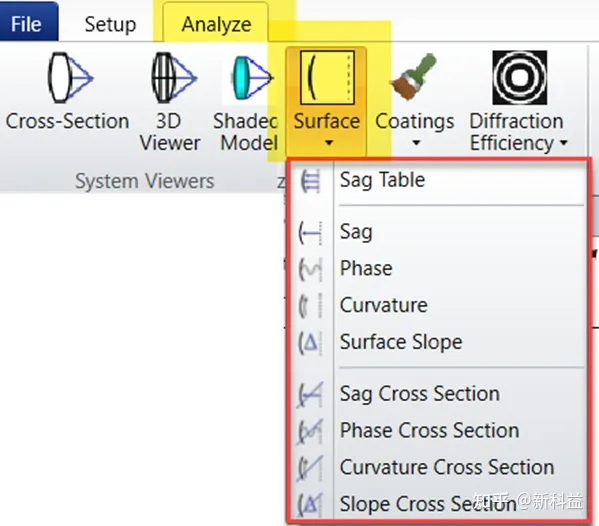Expand the Coatings dropdown arrow
This screenshot has width=599, height=526.
(x=416, y=143)
